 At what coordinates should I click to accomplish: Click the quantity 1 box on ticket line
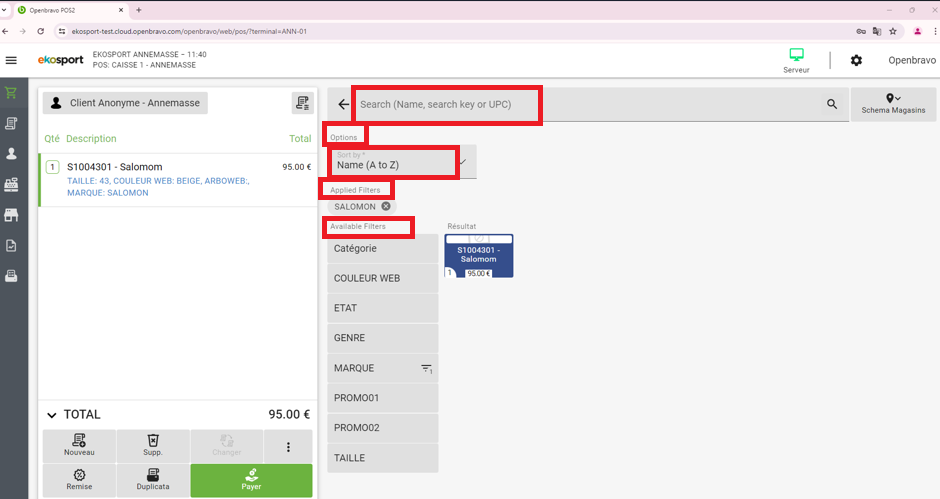[53, 167]
